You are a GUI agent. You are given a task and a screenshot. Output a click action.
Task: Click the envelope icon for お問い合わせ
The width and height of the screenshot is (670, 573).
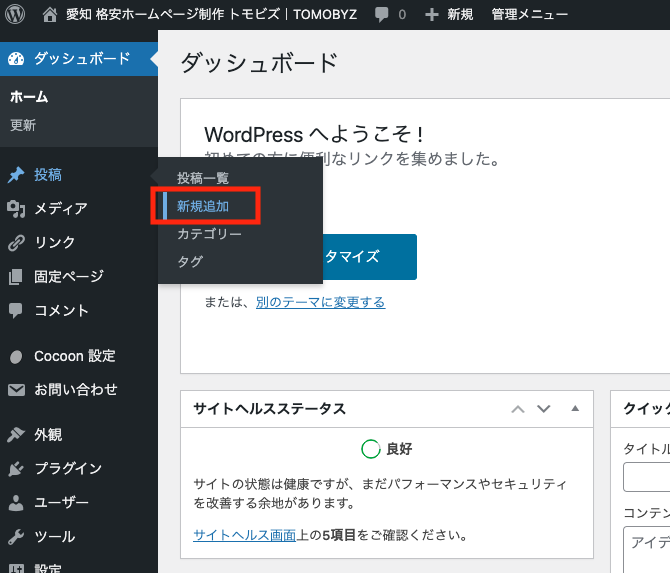click(16, 390)
